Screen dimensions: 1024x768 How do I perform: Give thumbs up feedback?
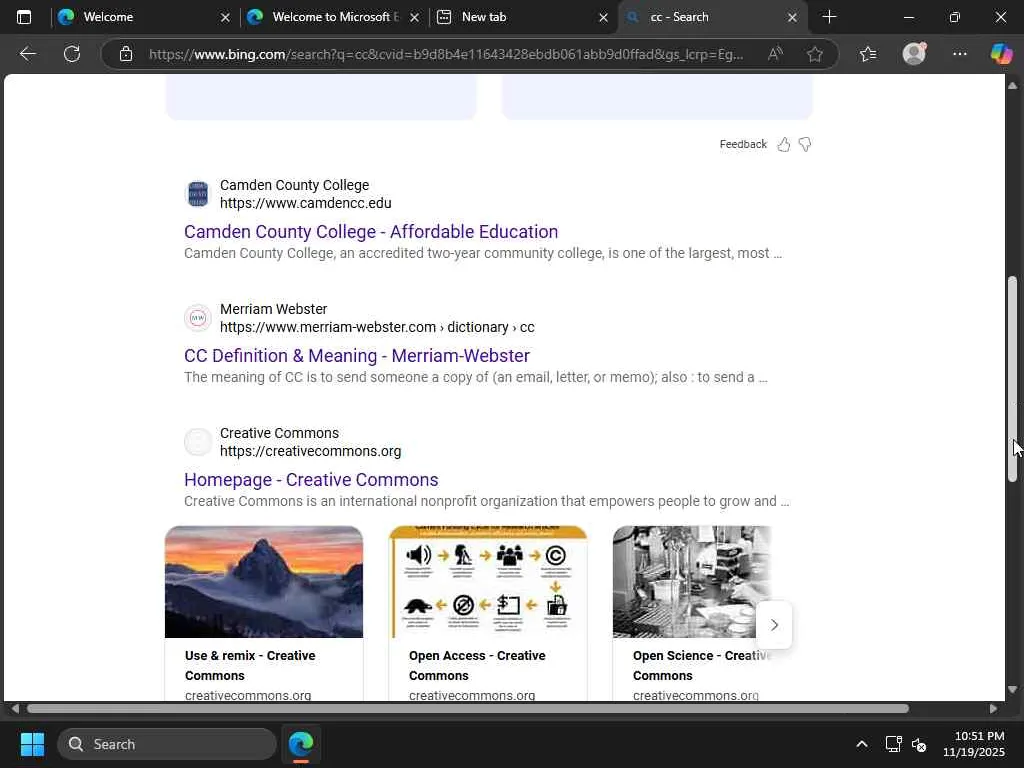click(784, 144)
